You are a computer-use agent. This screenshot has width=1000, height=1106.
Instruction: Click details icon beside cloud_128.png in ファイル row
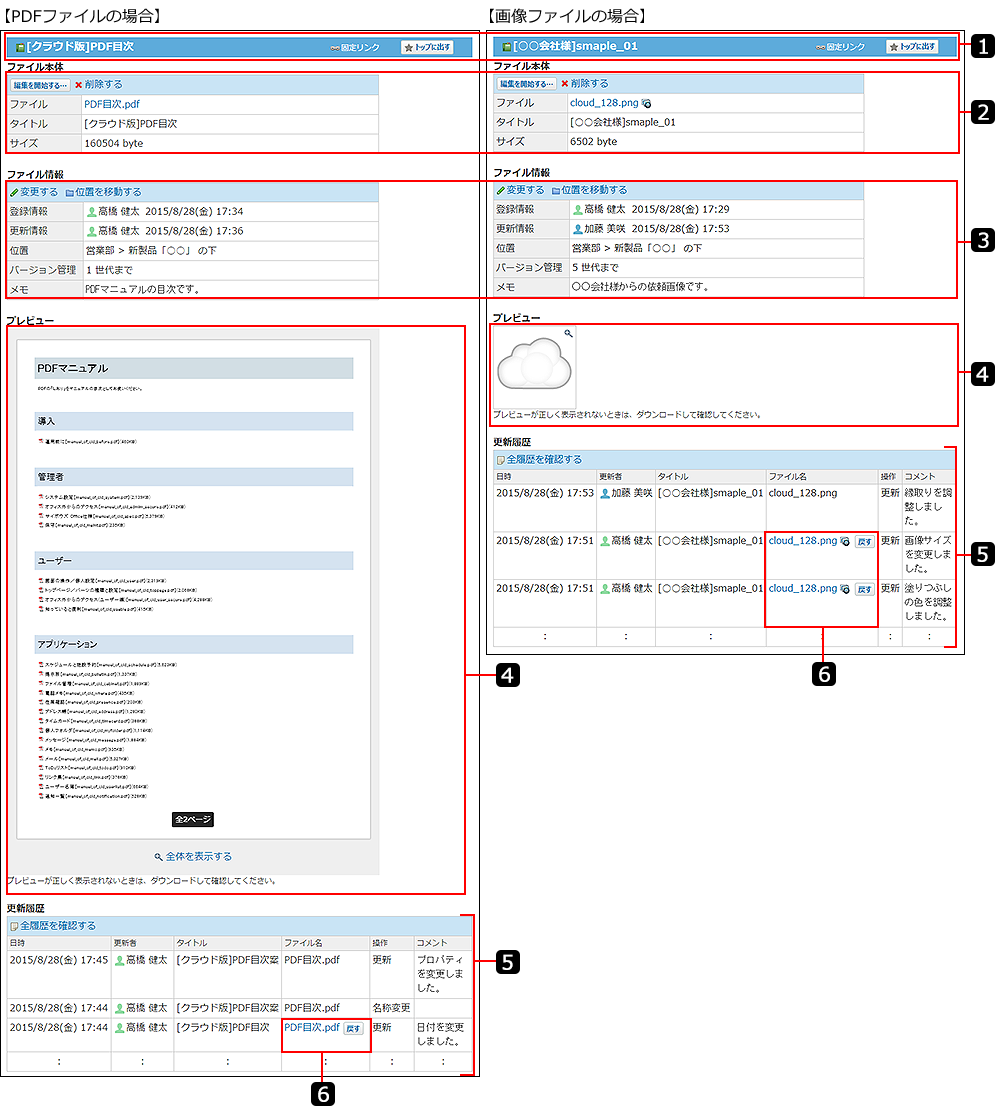click(x=646, y=103)
